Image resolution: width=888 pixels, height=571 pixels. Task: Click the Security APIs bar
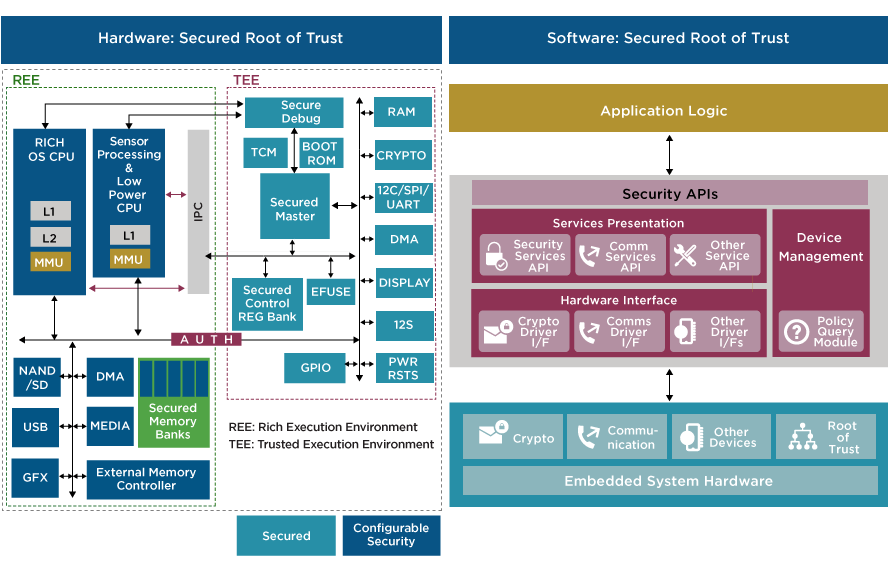point(669,194)
